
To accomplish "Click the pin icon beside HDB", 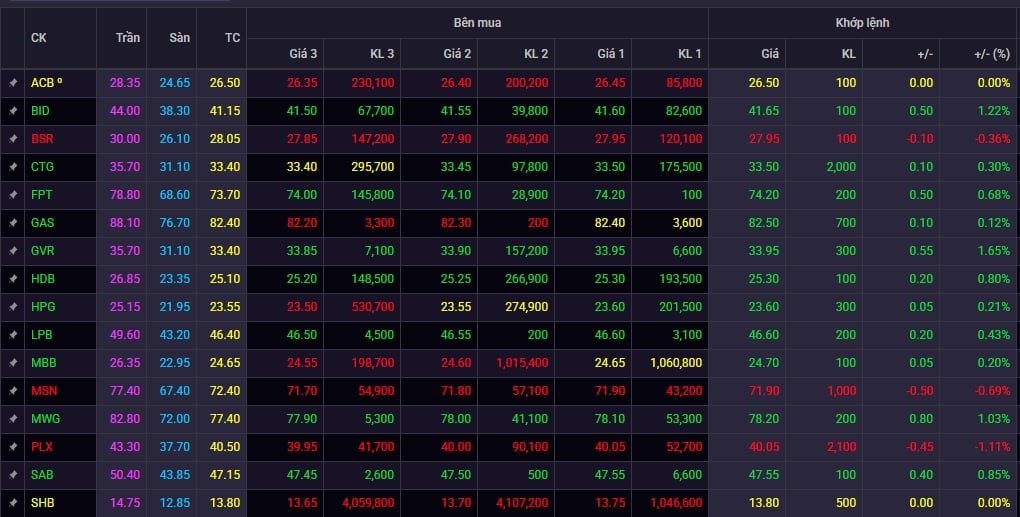I will pyautogui.click(x=12, y=279).
